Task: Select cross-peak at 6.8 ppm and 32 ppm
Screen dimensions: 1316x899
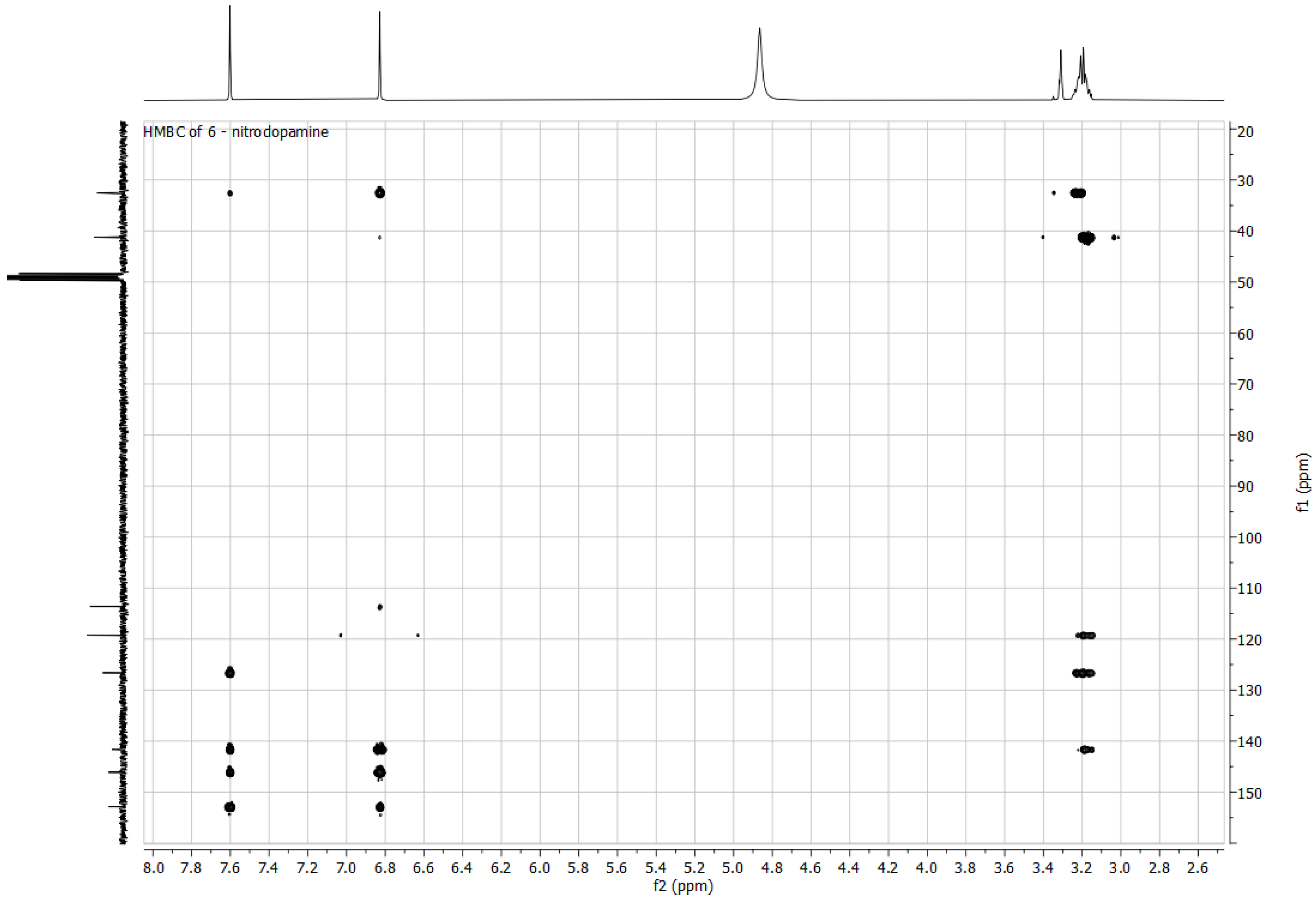Action: point(380,193)
